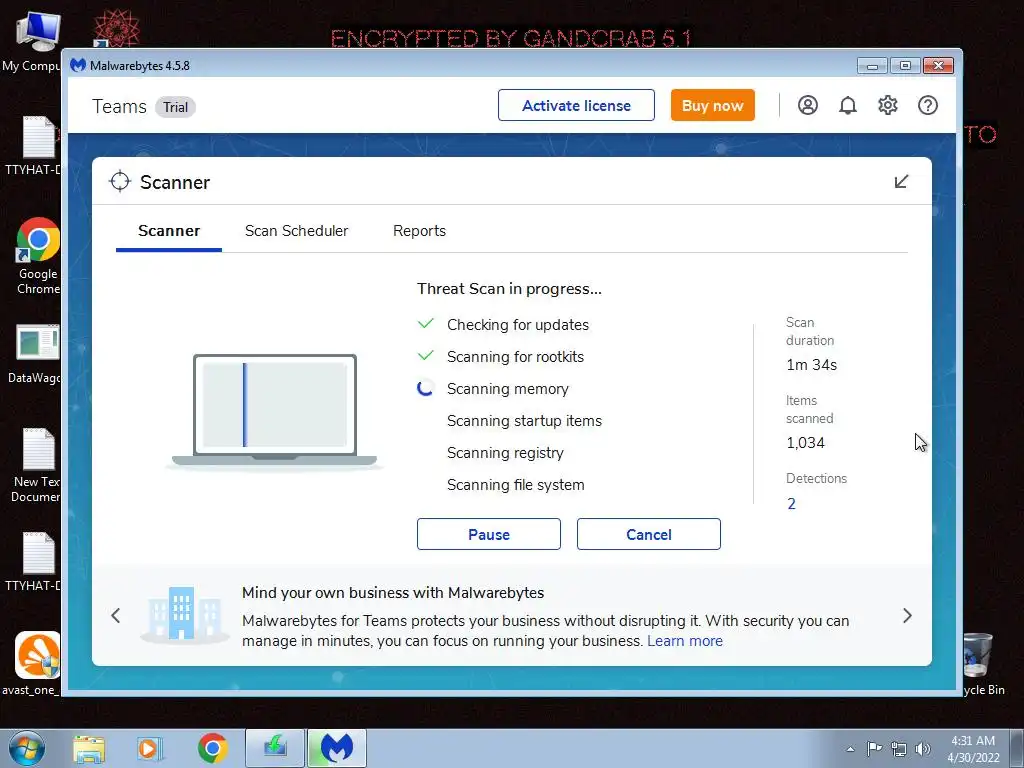Show previous promotion with left chevron
Screen dimensions: 1024x768
click(116, 615)
